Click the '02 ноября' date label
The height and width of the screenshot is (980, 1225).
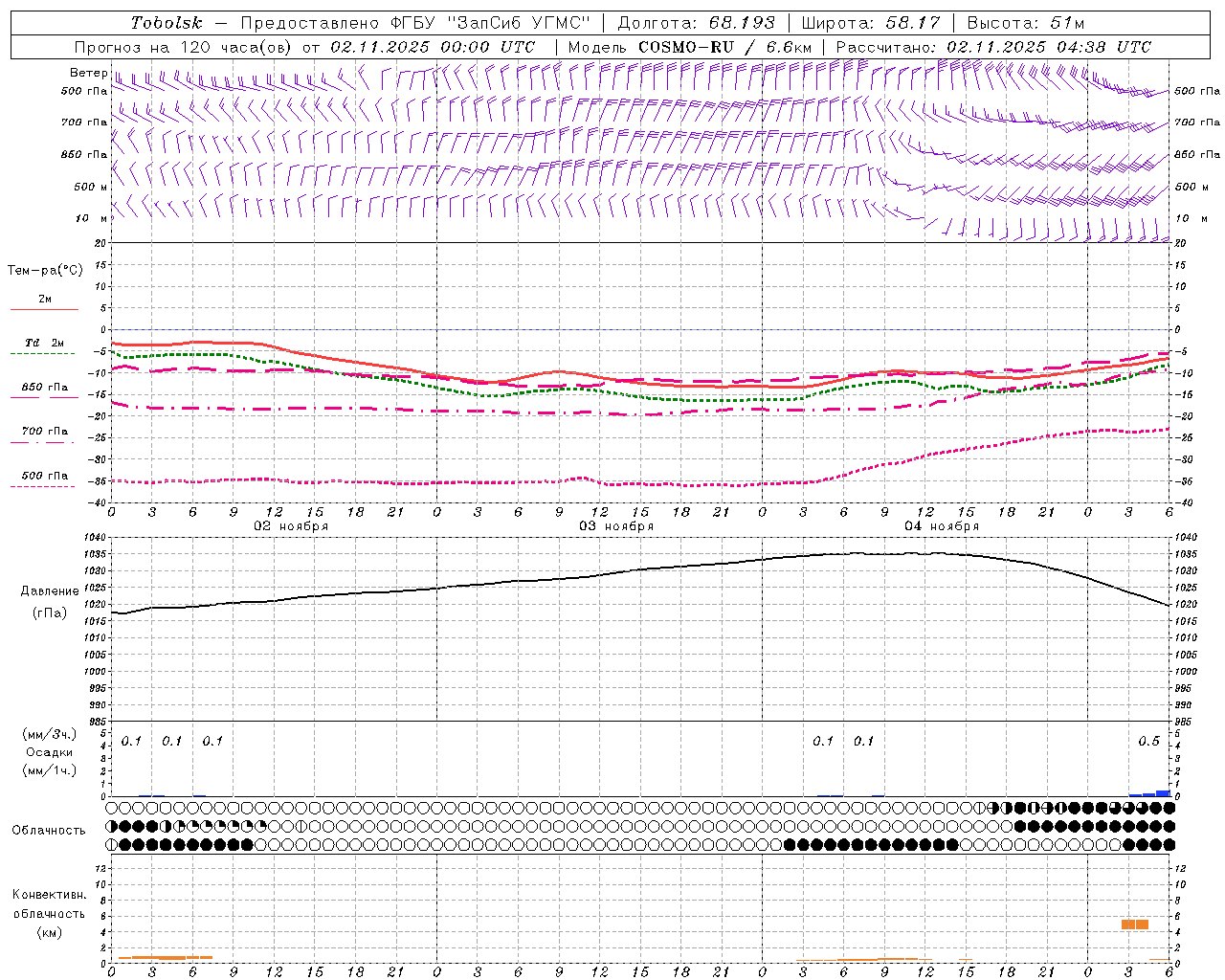tap(291, 526)
